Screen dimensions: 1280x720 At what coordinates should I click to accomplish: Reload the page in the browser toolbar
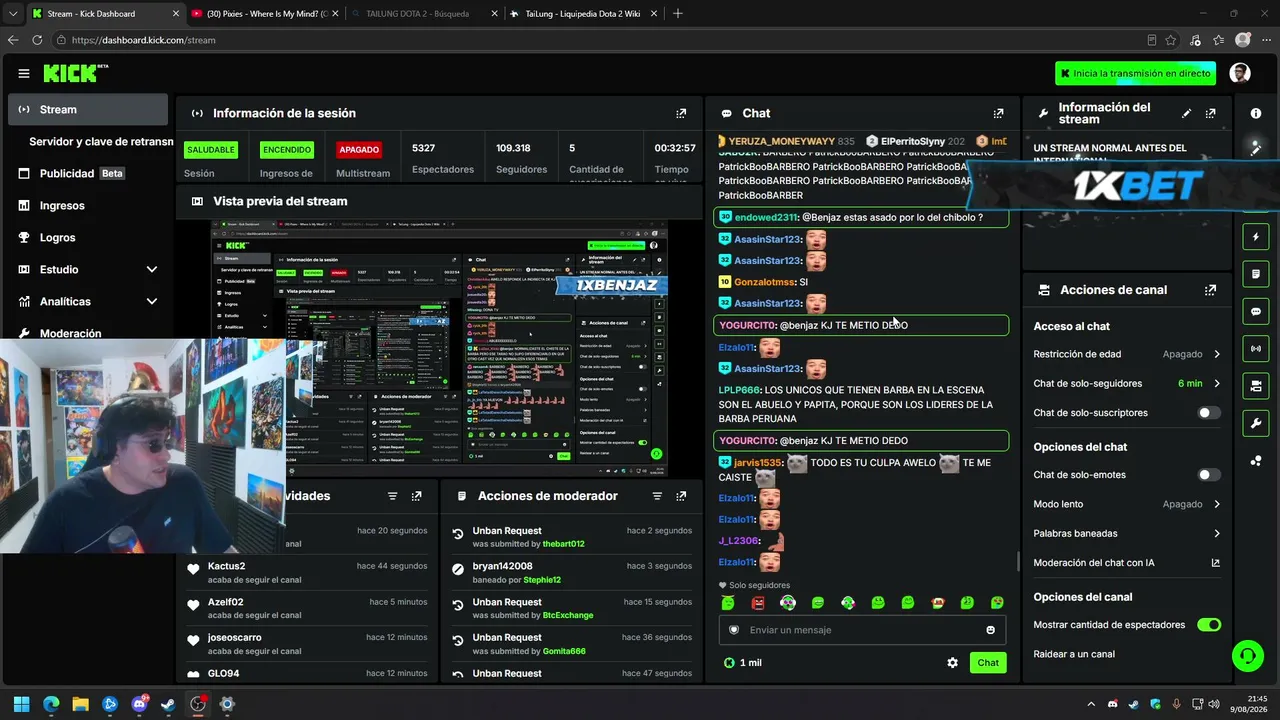(37, 40)
